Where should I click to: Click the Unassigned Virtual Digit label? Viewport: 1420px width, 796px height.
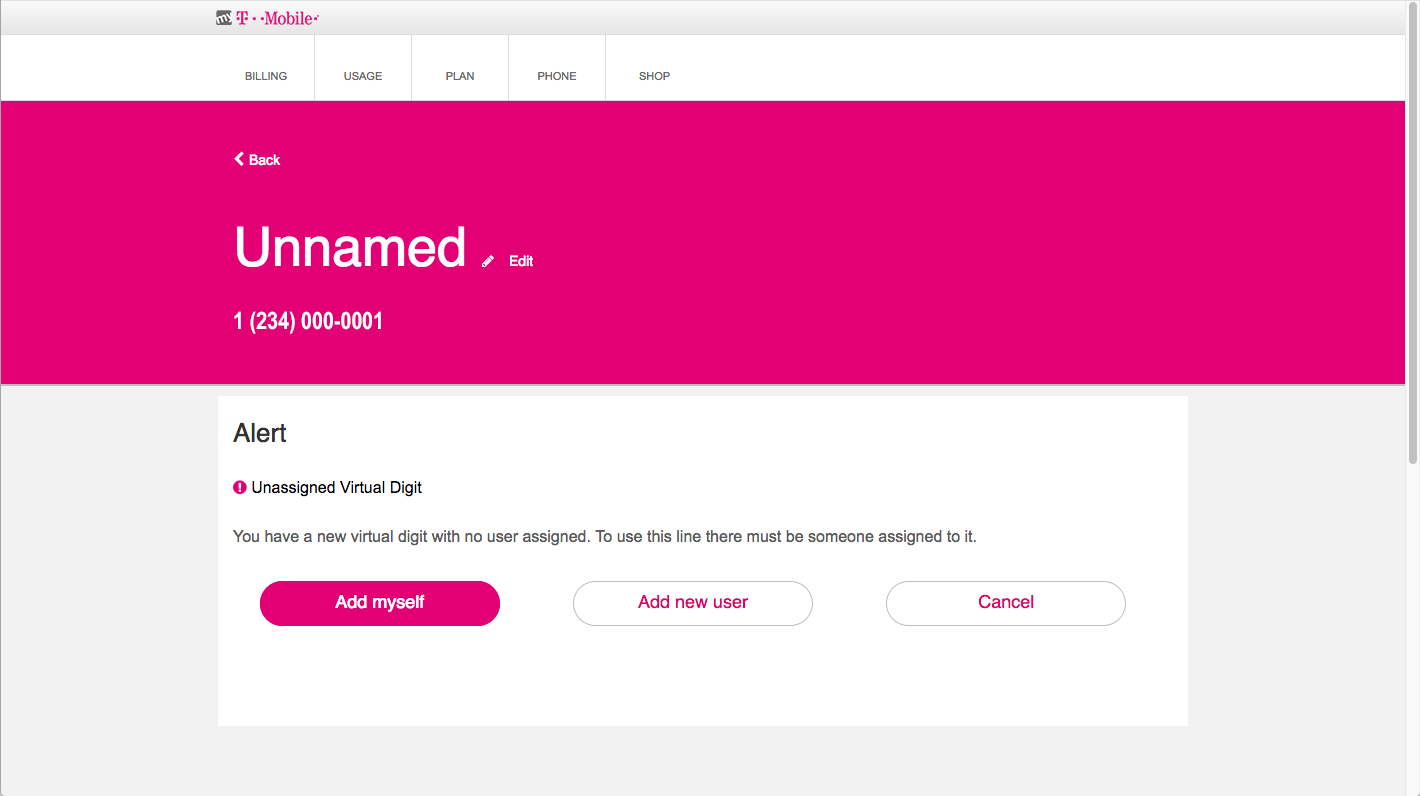pyautogui.click(x=337, y=488)
